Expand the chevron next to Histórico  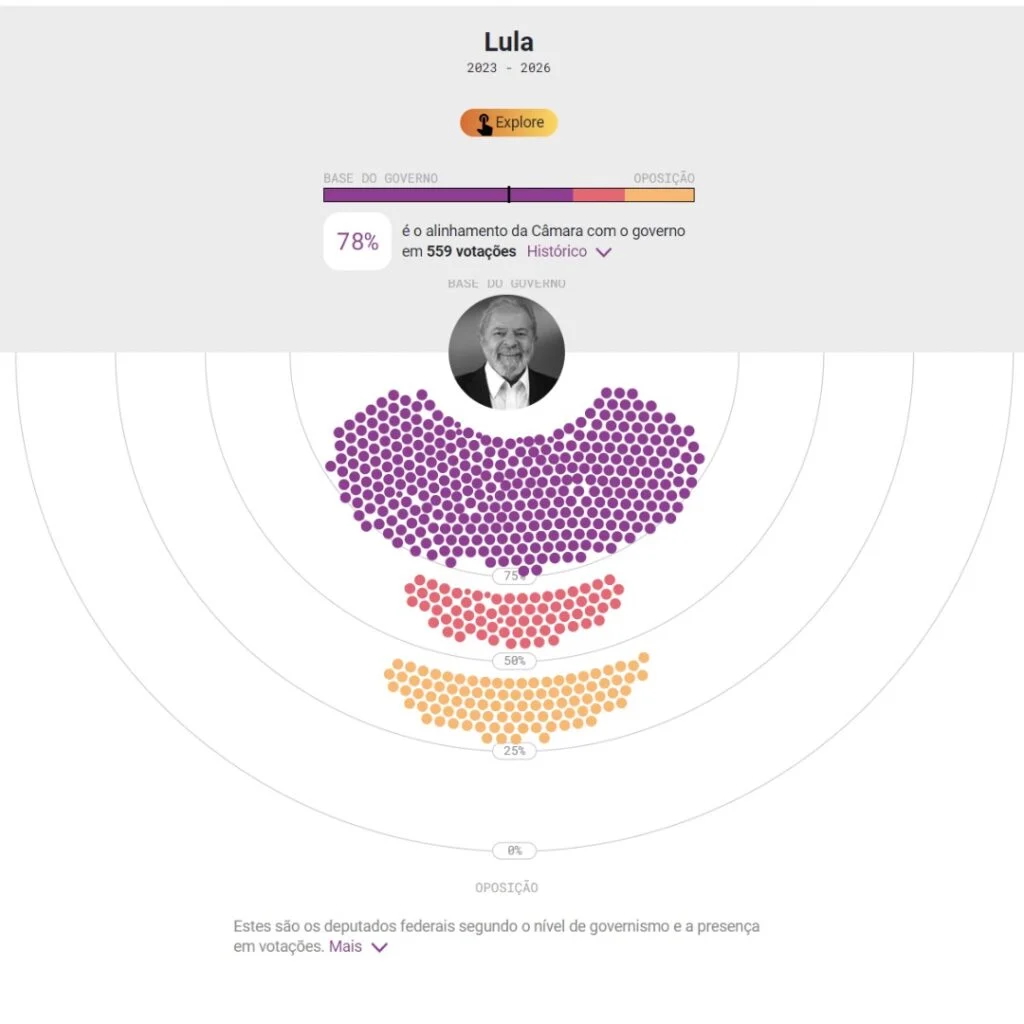point(603,252)
